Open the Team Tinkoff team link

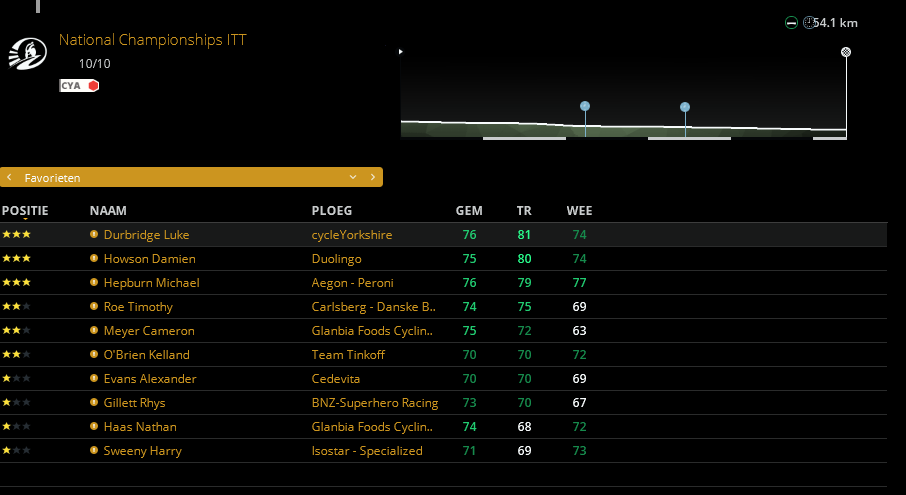(x=349, y=355)
